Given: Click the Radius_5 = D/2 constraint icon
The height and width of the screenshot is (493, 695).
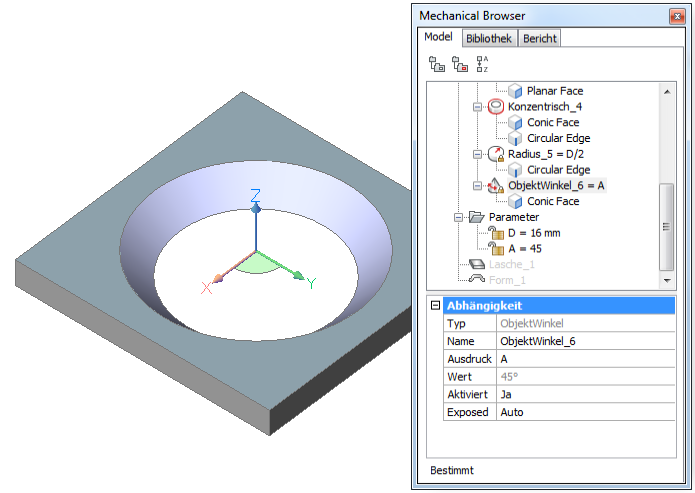Looking at the screenshot, I should (496, 154).
